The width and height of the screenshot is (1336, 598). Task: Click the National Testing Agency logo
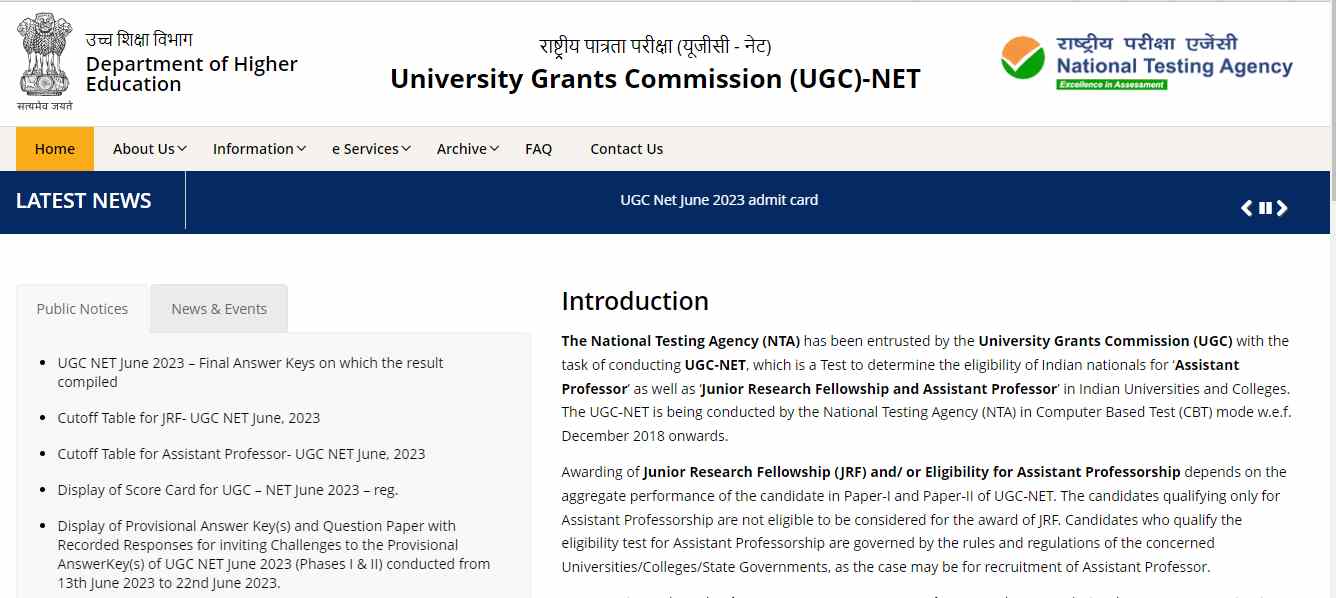click(x=1146, y=62)
